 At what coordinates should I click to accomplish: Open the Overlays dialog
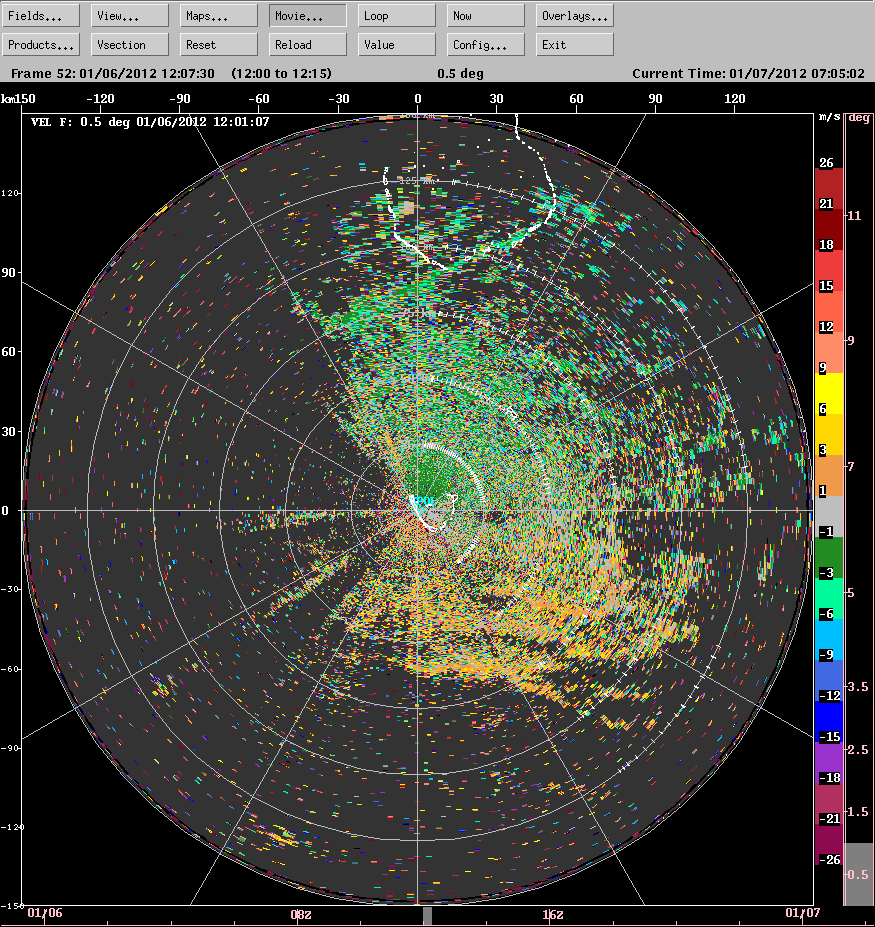point(573,14)
